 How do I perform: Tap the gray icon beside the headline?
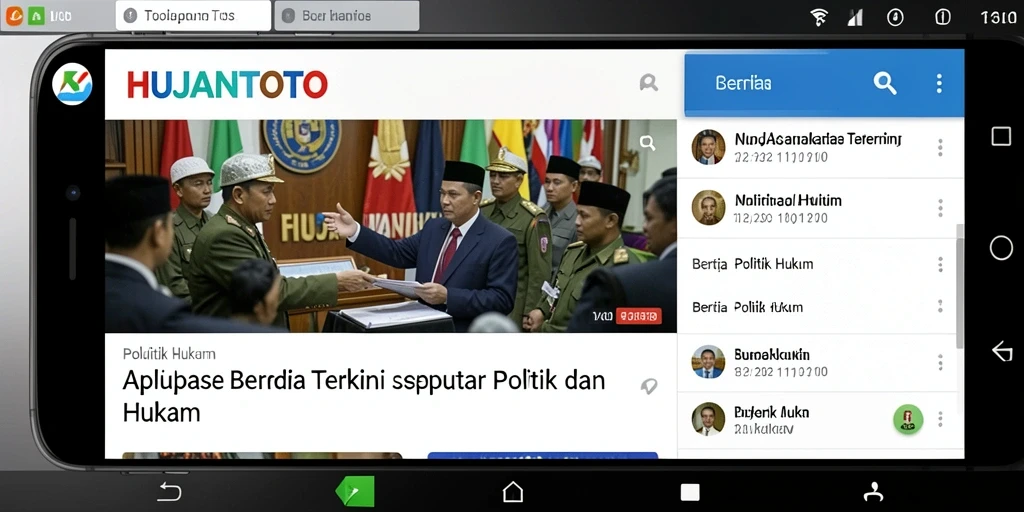(648, 387)
